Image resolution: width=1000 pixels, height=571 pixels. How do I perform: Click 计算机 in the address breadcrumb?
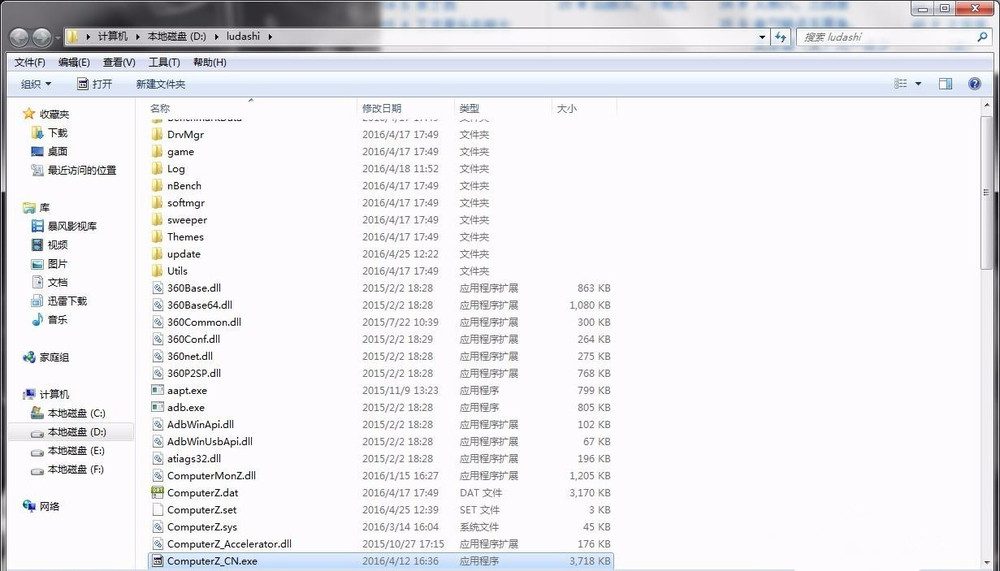pos(113,36)
